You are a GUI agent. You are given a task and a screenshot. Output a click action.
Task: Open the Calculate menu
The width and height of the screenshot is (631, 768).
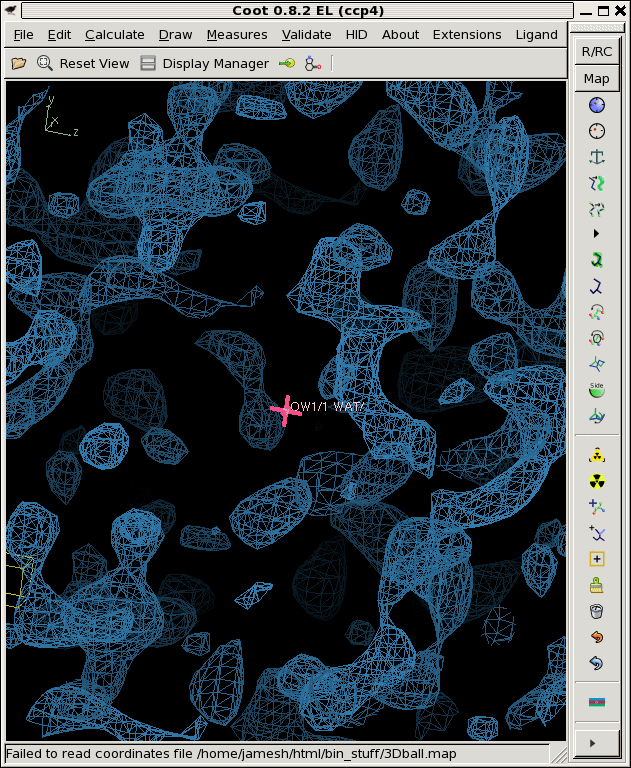[x=114, y=35]
